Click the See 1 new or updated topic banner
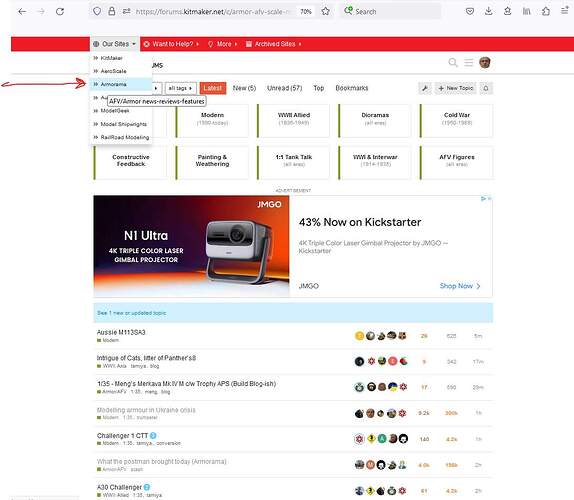The image size is (574, 500). click(x=293, y=313)
